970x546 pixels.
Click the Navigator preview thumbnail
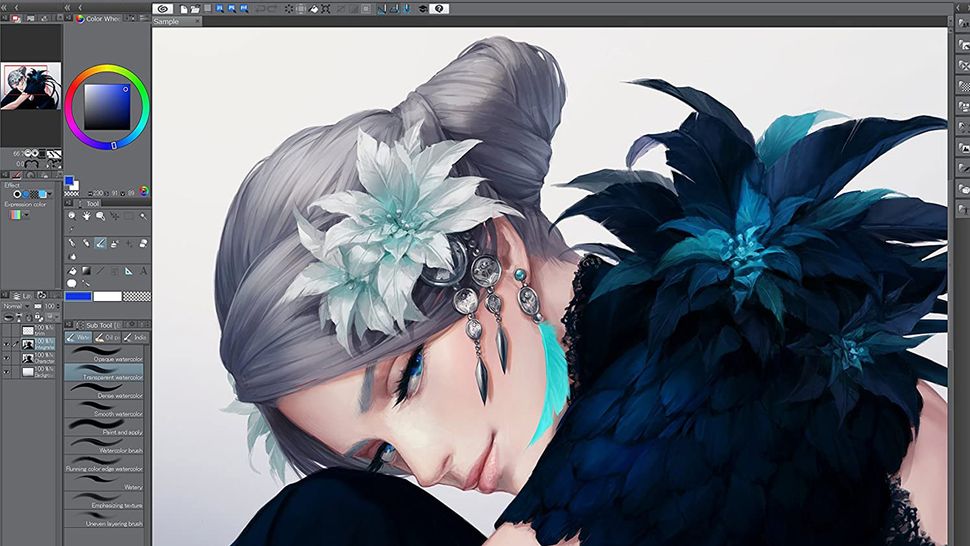click(31, 86)
